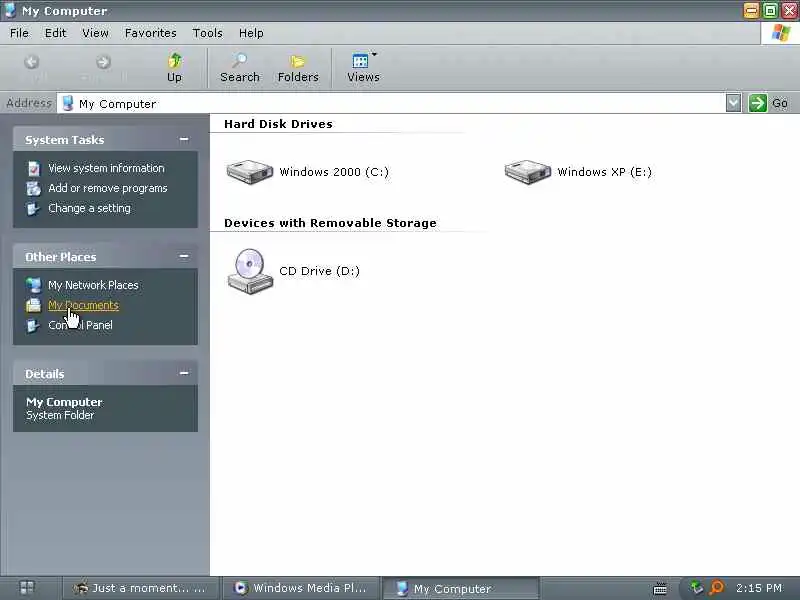The width and height of the screenshot is (800, 600).
Task: Click the My Network Places icon
Action: pos(34,285)
